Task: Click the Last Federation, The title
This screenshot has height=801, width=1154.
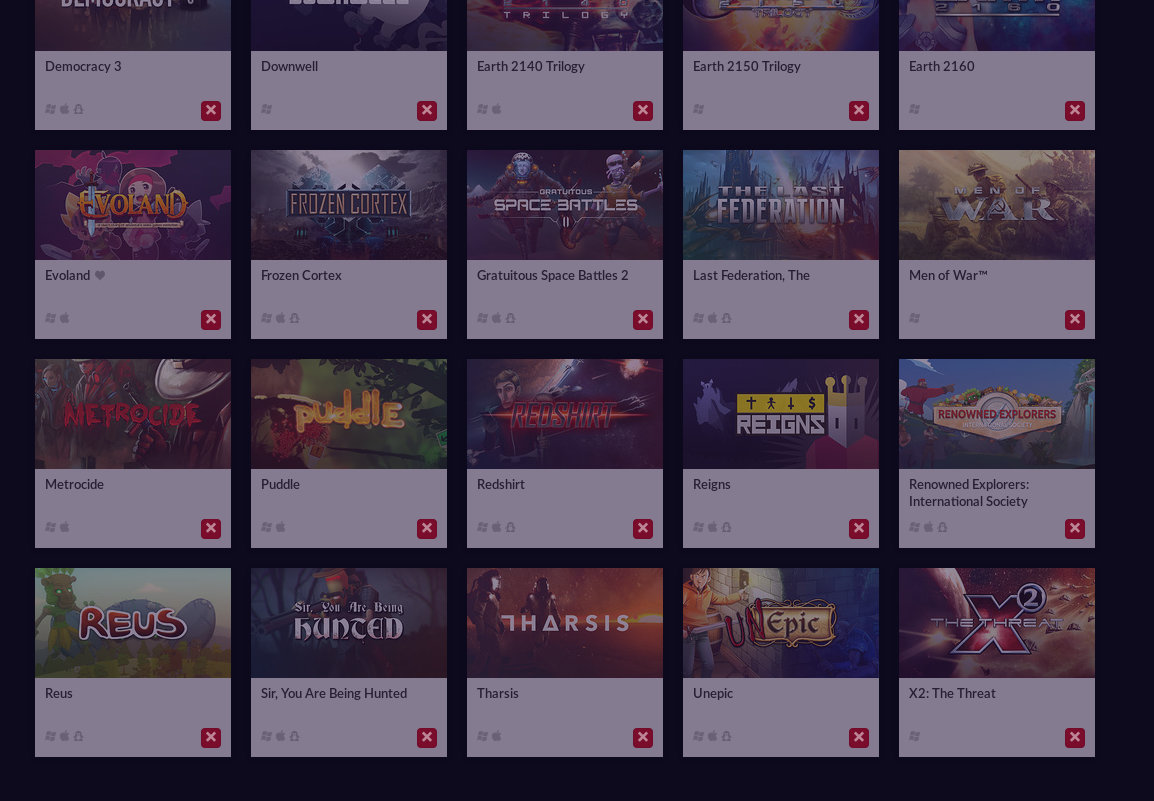Action: (x=751, y=275)
